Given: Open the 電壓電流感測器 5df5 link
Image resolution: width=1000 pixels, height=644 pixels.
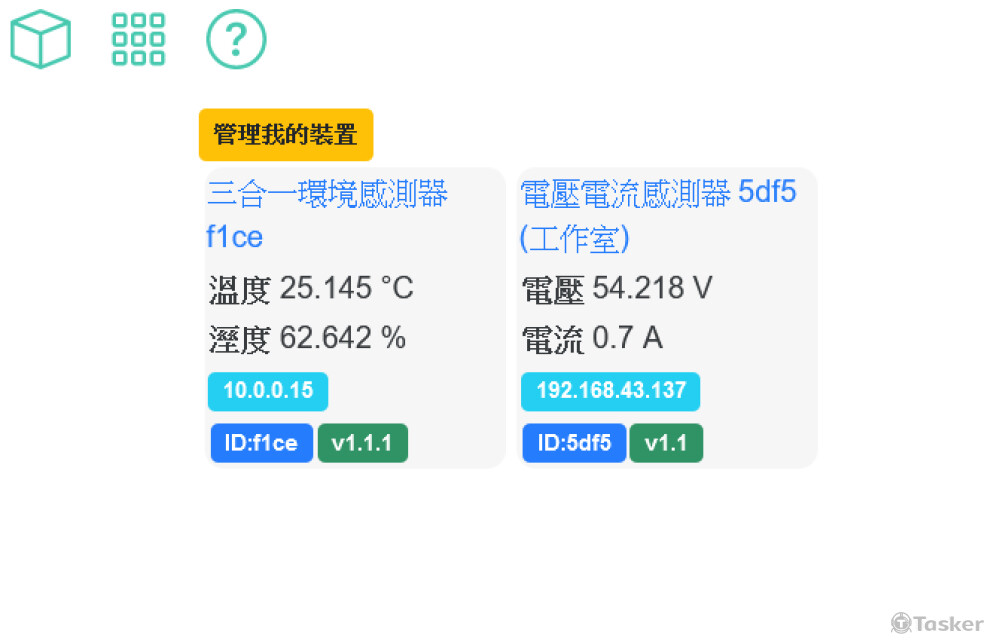Looking at the screenshot, I should pos(658,214).
